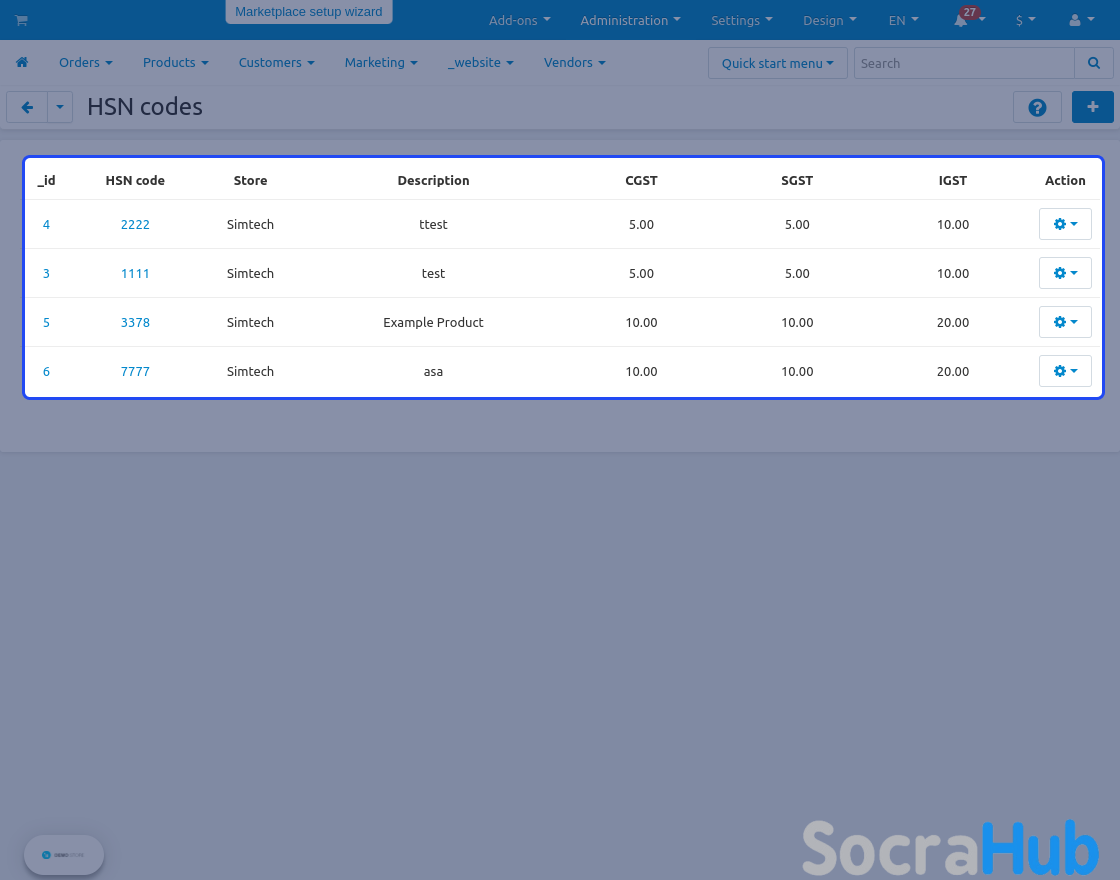
Task: Expand dropdown arrow next to back button
Action: [x=60, y=107]
